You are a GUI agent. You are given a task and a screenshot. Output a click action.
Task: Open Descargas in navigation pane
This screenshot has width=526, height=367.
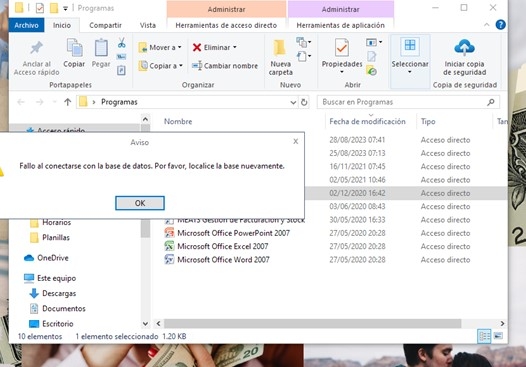pos(59,294)
